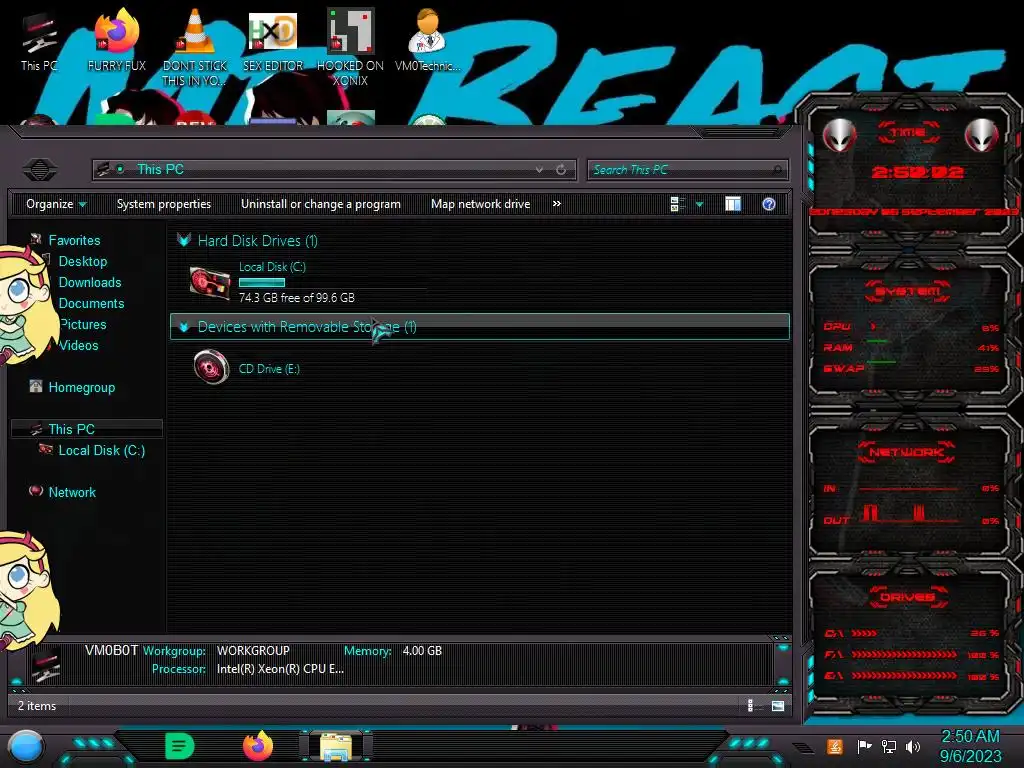Click the SYSTEM widget header
Viewport: 1024px width, 768px height.
click(x=907, y=291)
